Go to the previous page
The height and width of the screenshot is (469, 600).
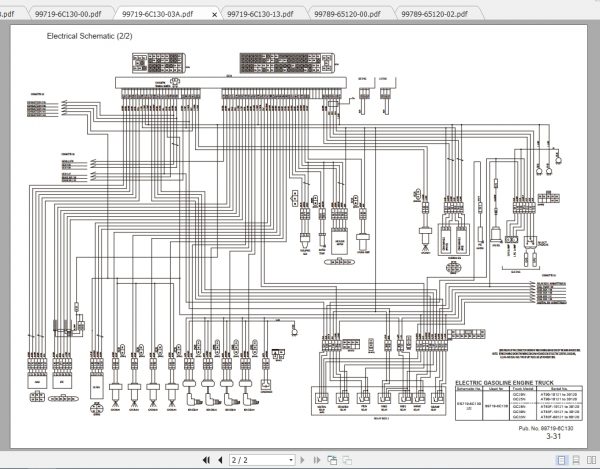pyautogui.click(x=220, y=460)
